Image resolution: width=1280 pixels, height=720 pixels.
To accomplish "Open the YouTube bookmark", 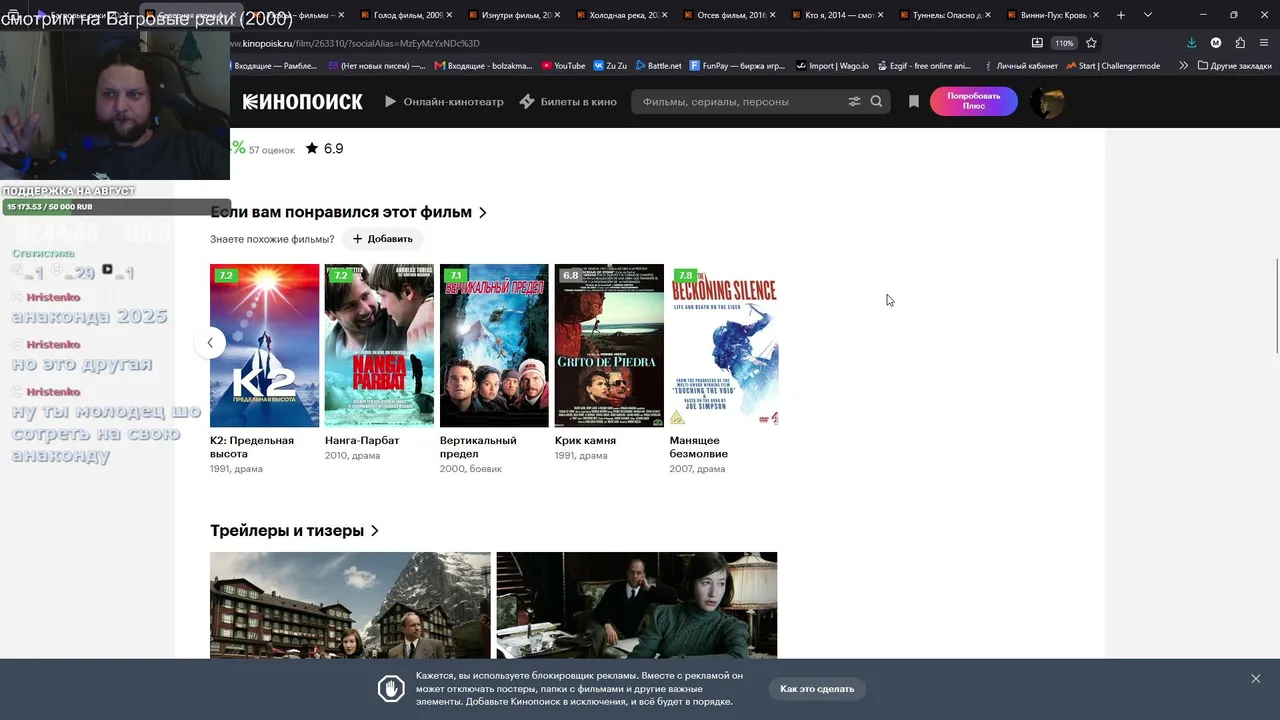I will tap(563, 66).
